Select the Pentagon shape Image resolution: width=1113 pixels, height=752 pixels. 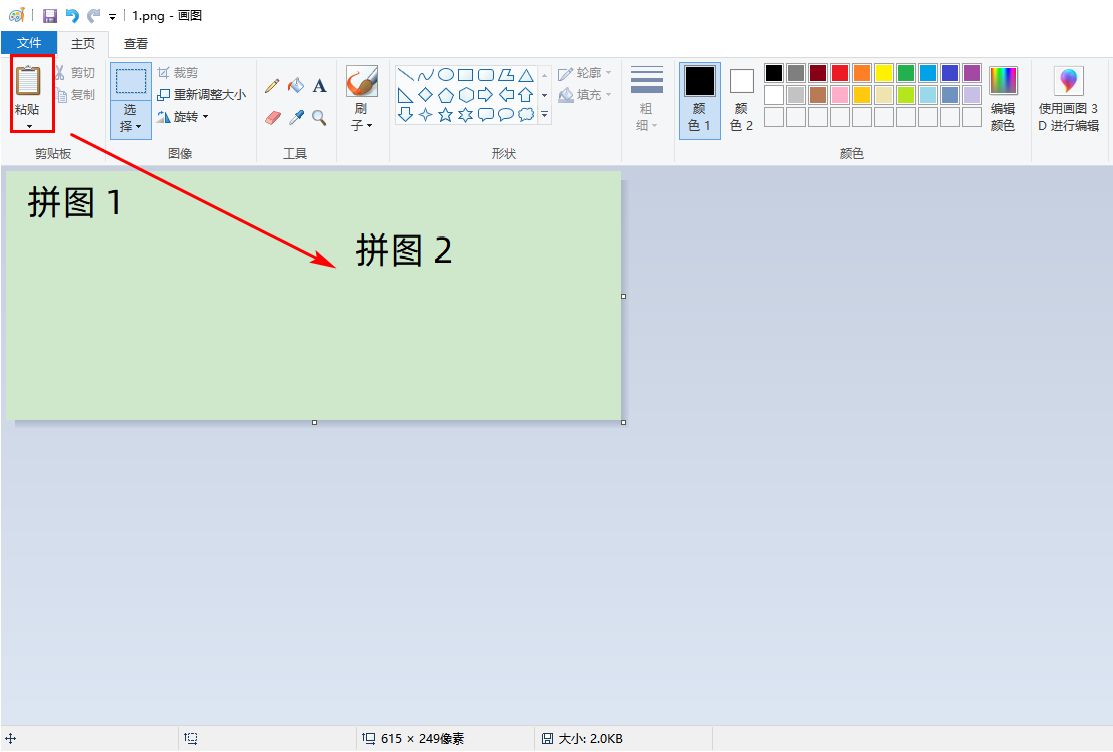[x=446, y=94]
